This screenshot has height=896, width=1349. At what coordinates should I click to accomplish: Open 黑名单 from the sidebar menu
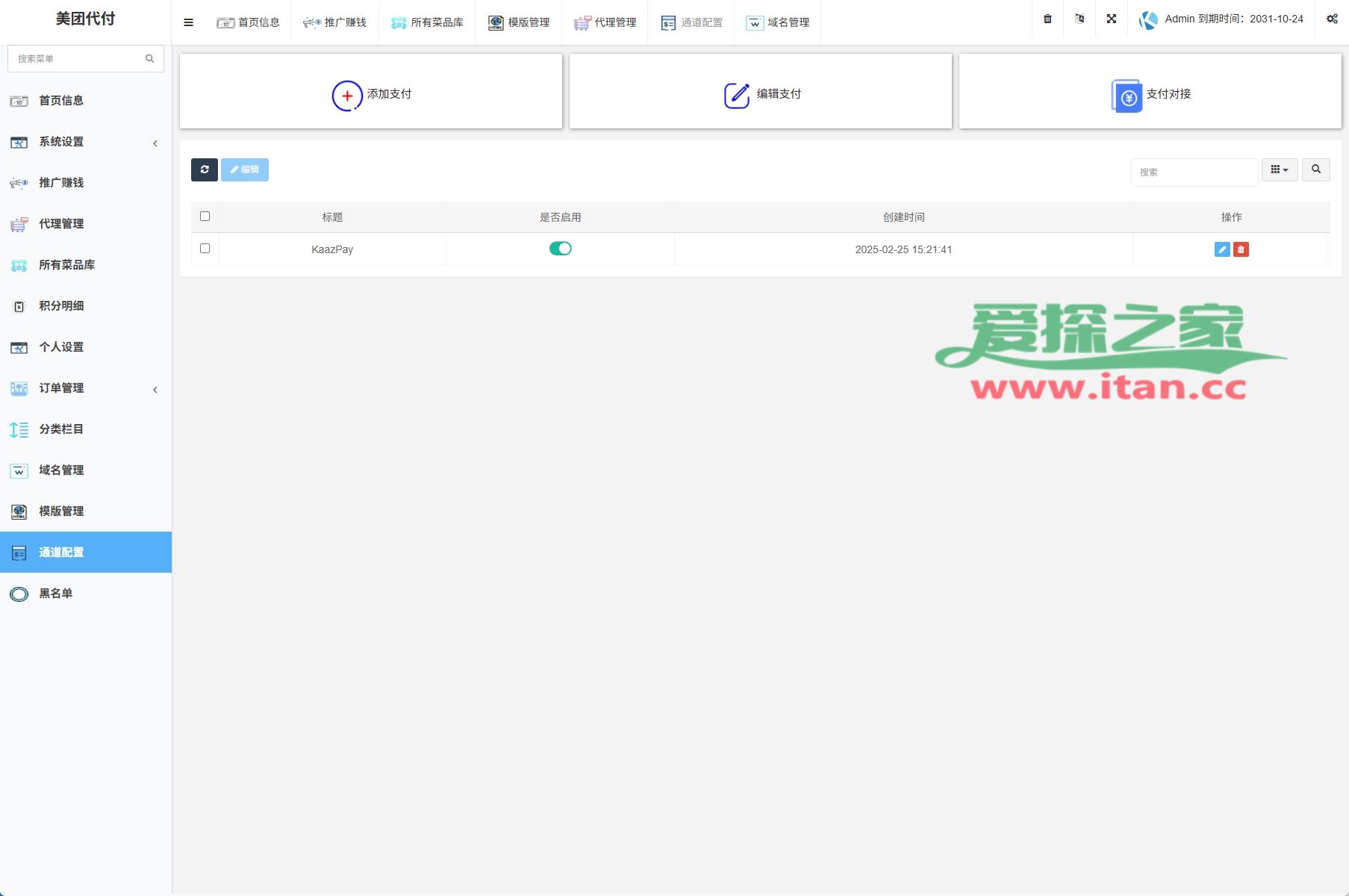coord(56,594)
